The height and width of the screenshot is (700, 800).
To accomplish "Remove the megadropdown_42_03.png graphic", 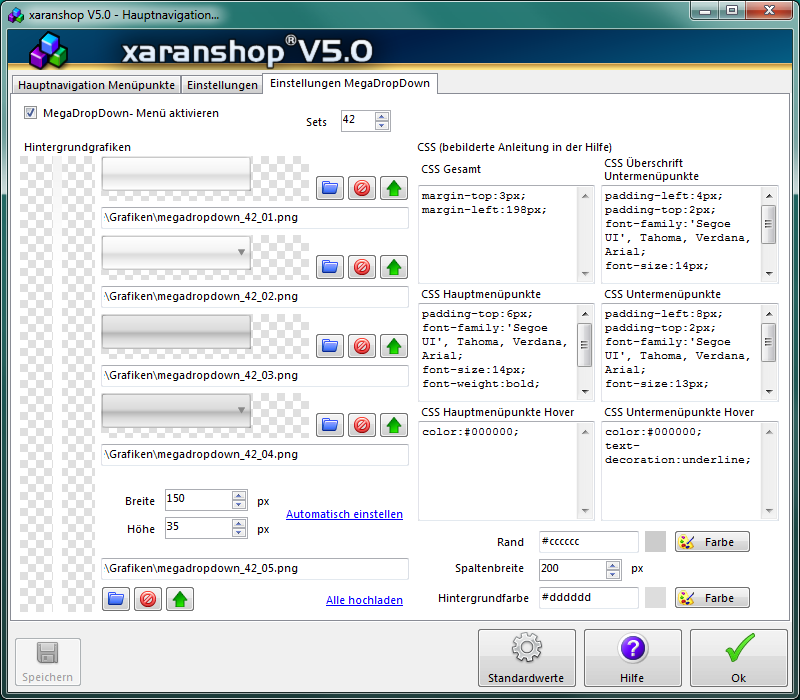I will (x=362, y=346).
